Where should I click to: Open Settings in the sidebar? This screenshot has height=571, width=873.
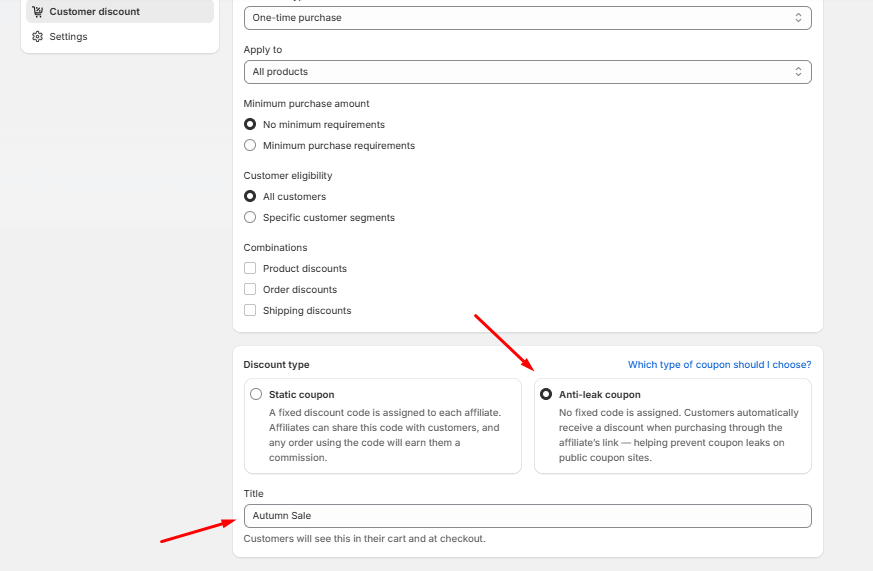(68, 37)
